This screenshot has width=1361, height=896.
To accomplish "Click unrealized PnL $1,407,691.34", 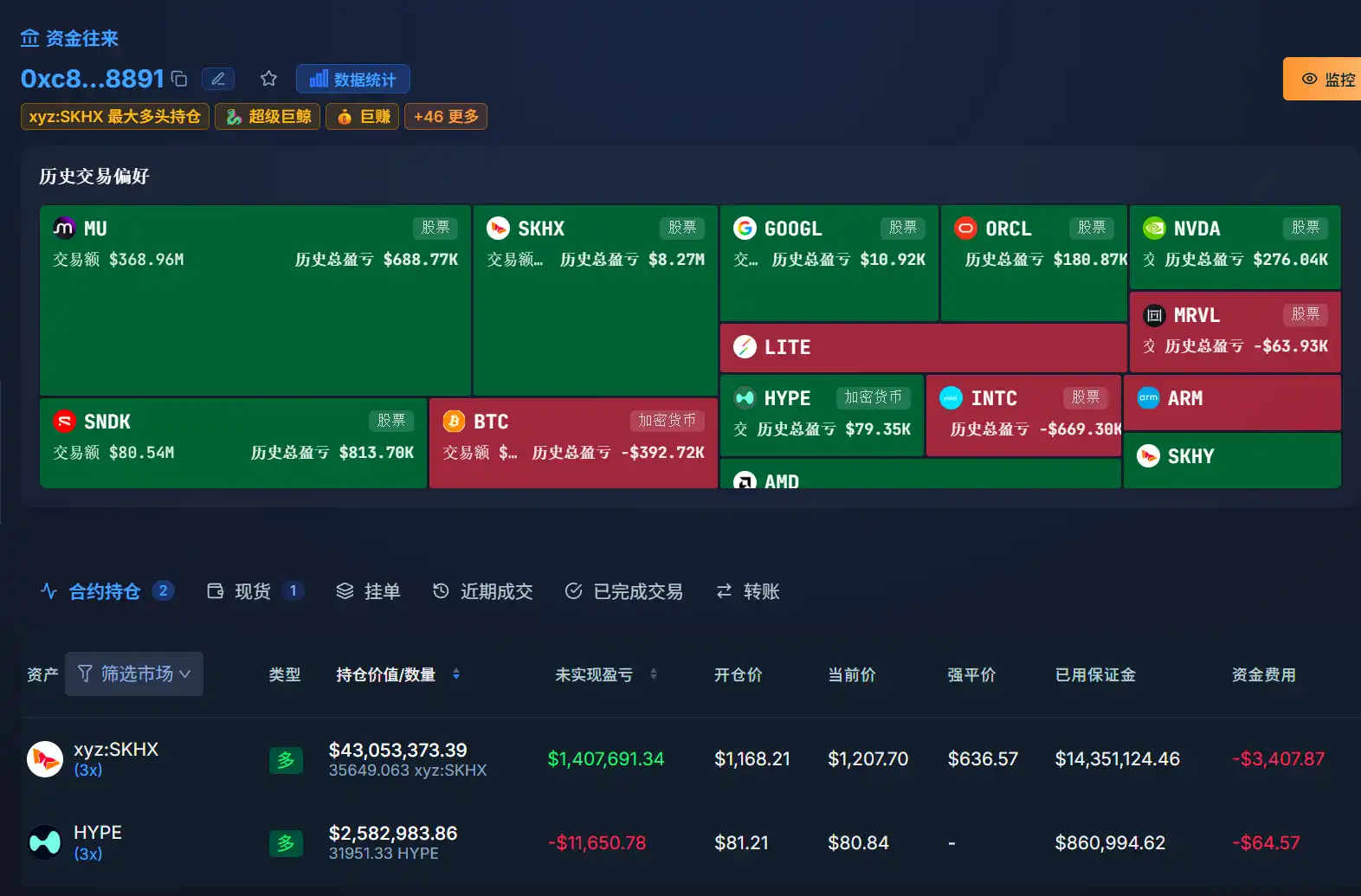I will point(606,759).
